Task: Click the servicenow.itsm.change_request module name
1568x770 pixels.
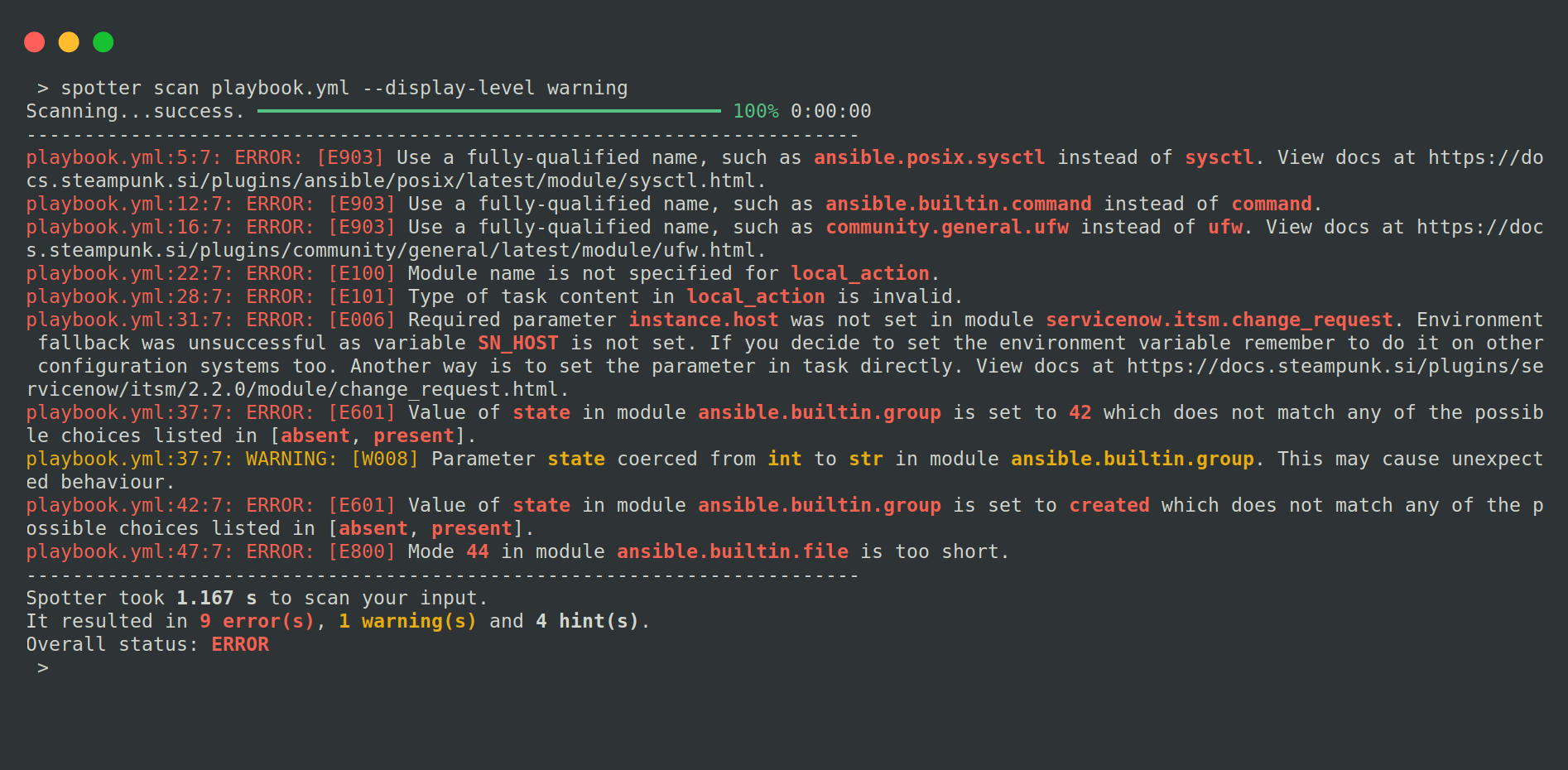Action: (x=1219, y=320)
